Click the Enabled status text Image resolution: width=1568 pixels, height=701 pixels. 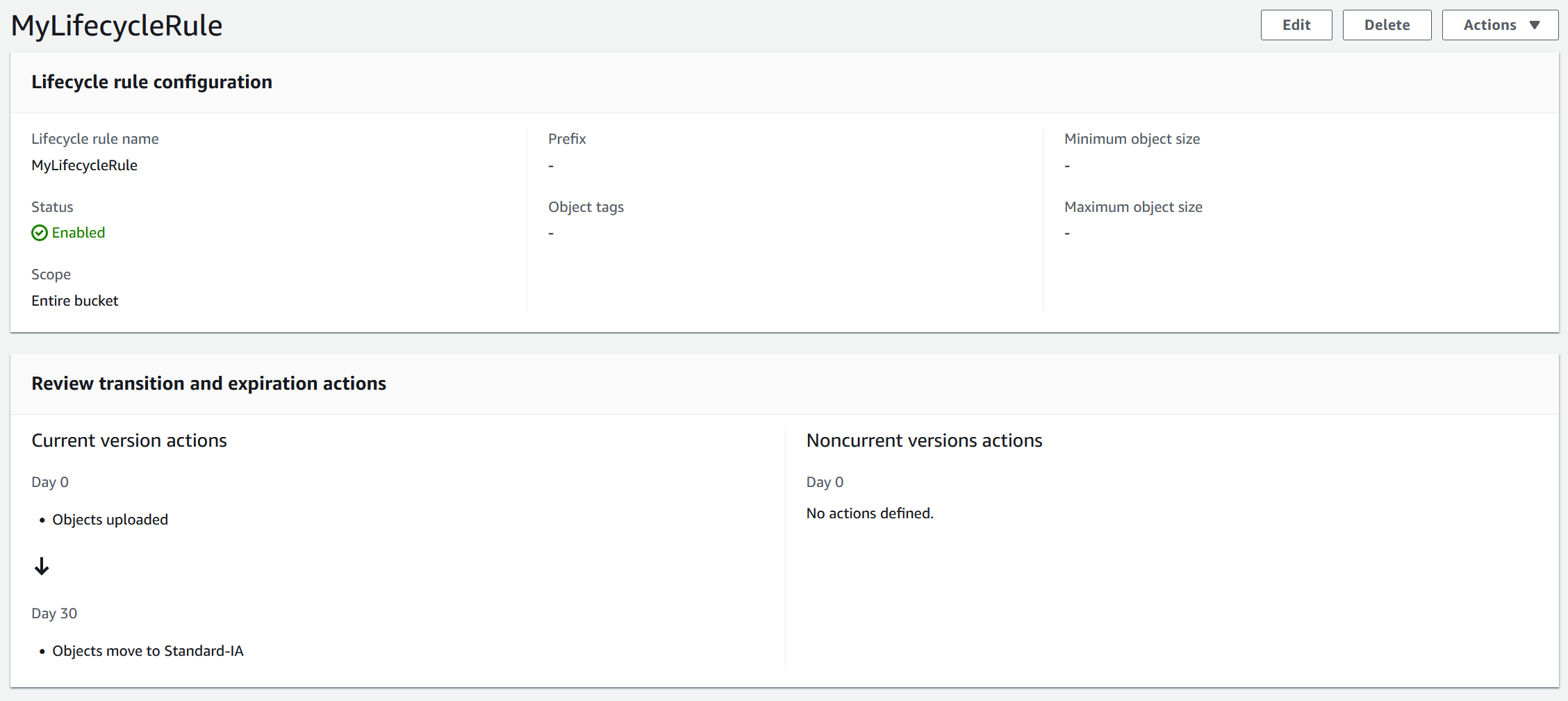point(78,233)
